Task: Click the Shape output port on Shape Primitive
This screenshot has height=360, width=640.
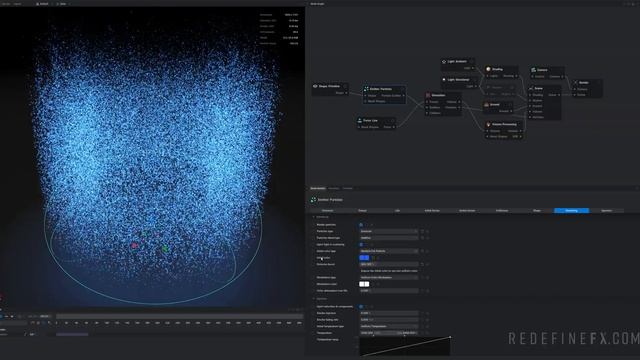Action: pyautogui.click(x=347, y=93)
